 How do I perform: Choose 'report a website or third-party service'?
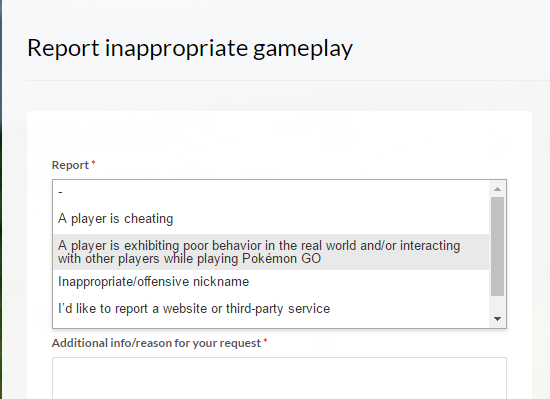coord(271,309)
